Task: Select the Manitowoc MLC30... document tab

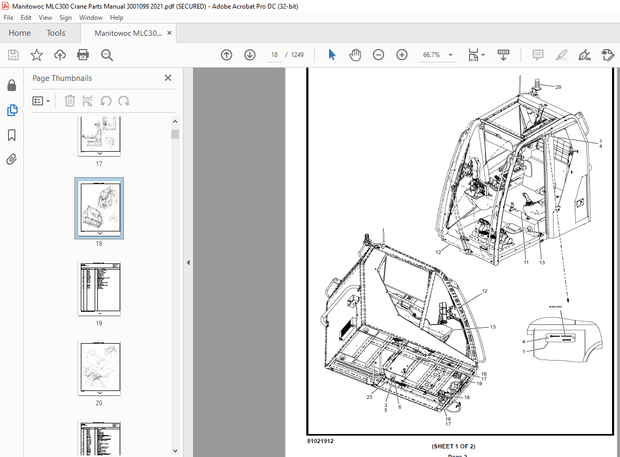Action: pos(128,33)
